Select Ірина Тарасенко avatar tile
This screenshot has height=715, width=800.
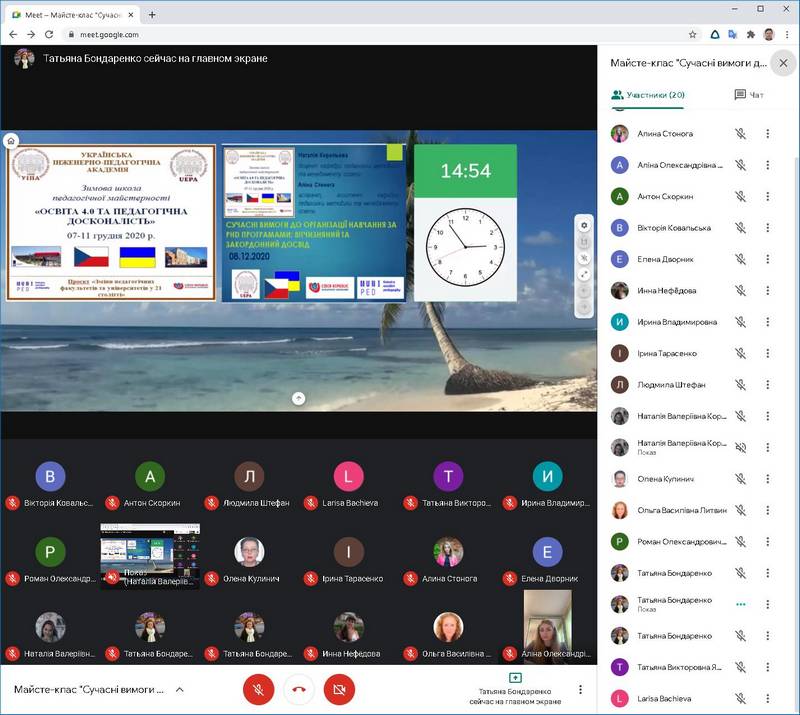point(348,552)
